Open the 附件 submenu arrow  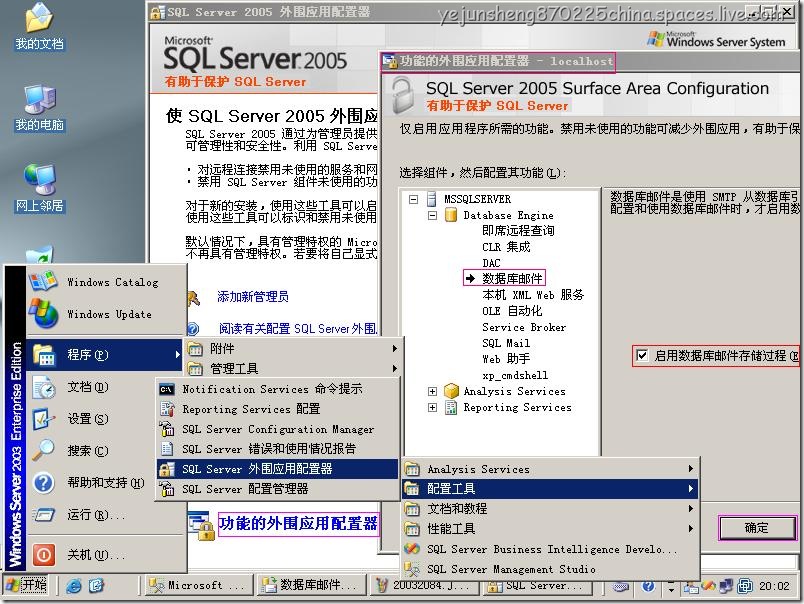394,349
